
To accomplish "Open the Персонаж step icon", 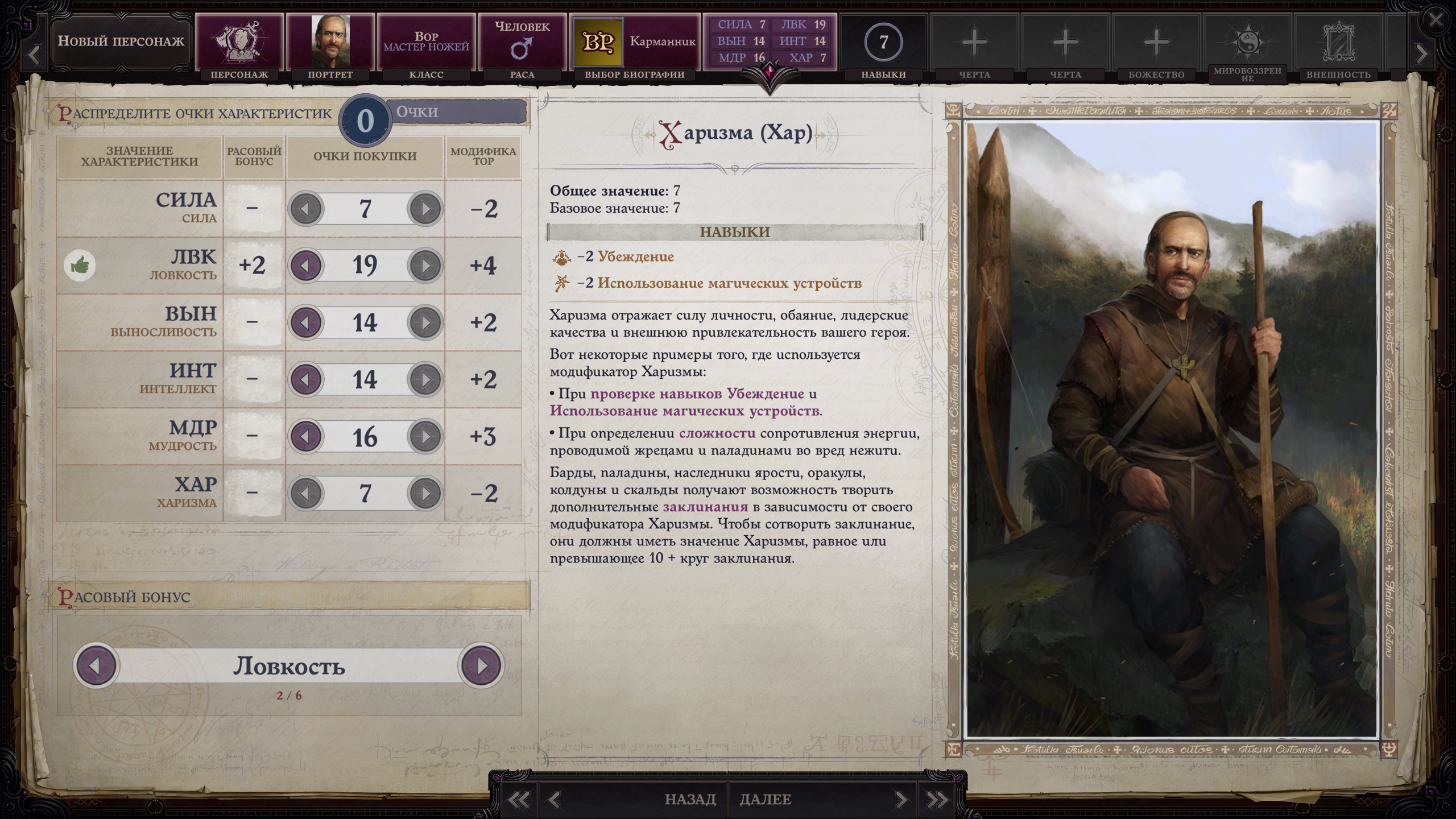I will (239, 42).
